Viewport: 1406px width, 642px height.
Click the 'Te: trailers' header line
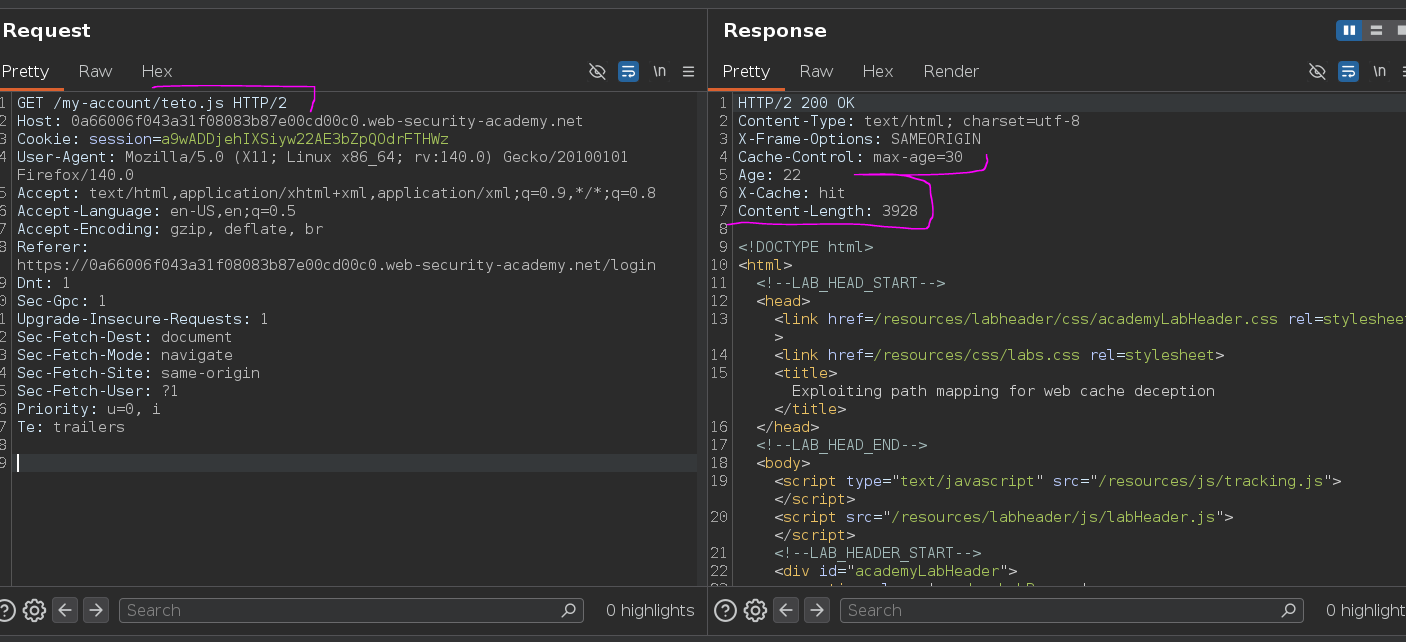pyautogui.click(x=70, y=427)
